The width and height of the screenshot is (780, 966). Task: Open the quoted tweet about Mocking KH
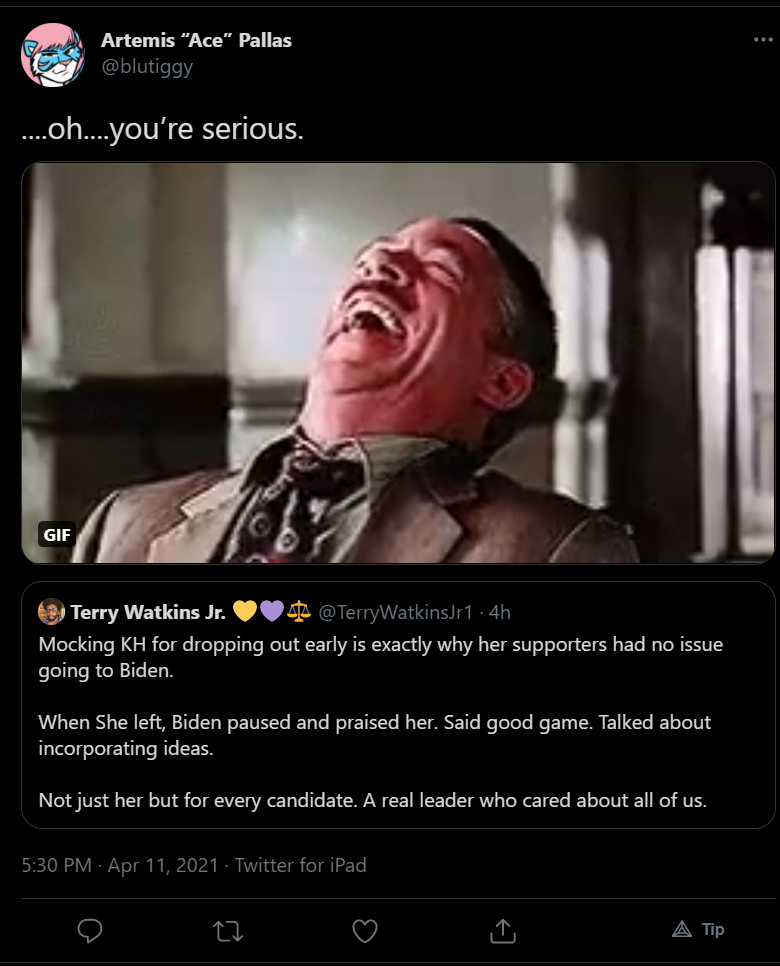coord(398,705)
